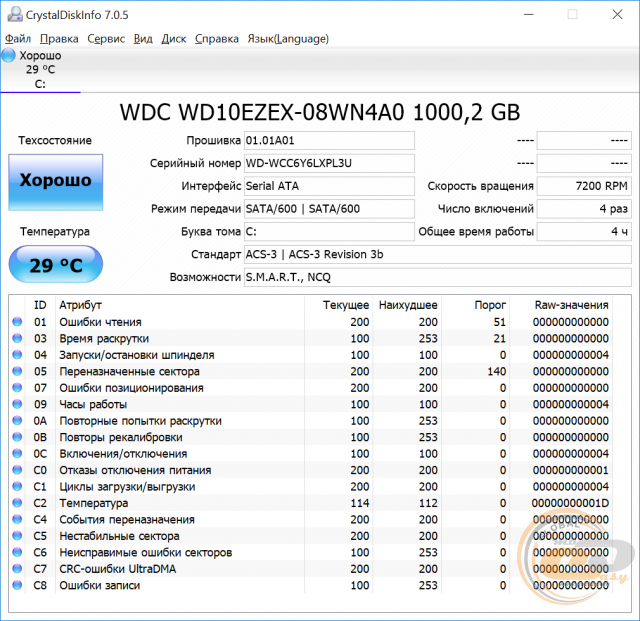Open the Язык(Language) menu
Image resolution: width=640 pixels, height=621 pixels.
[x=288, y=39]
